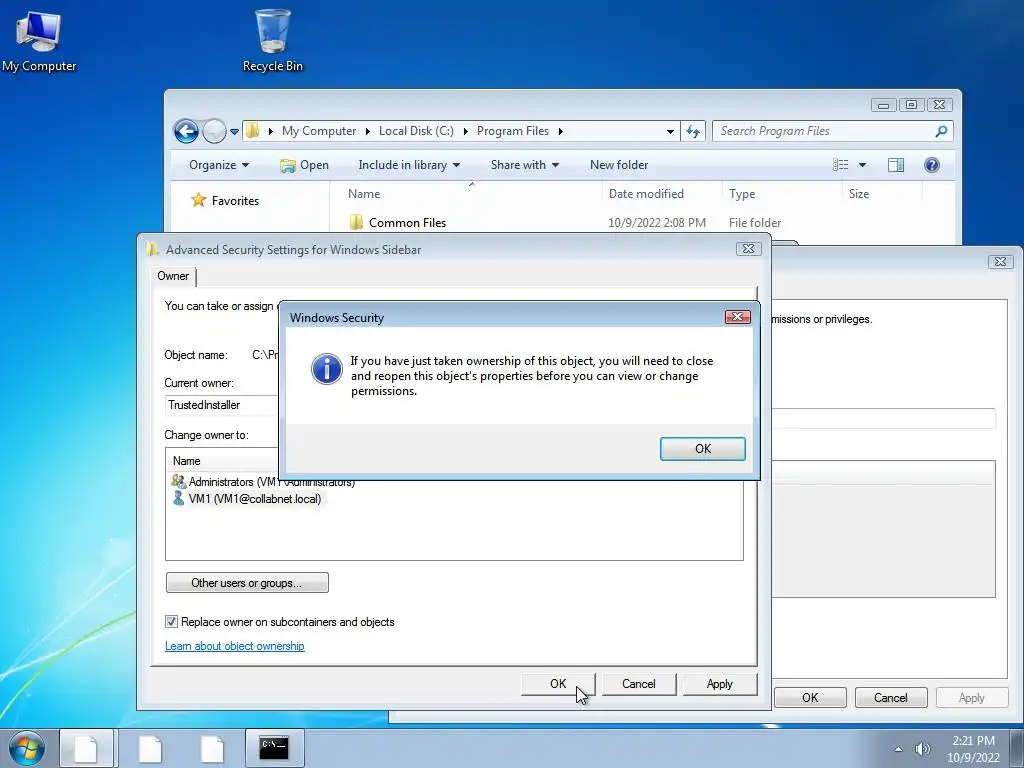The height and width of the screenshot is (768, 1024).
Task: Open the Share with menu
Action: pos(524,165)
